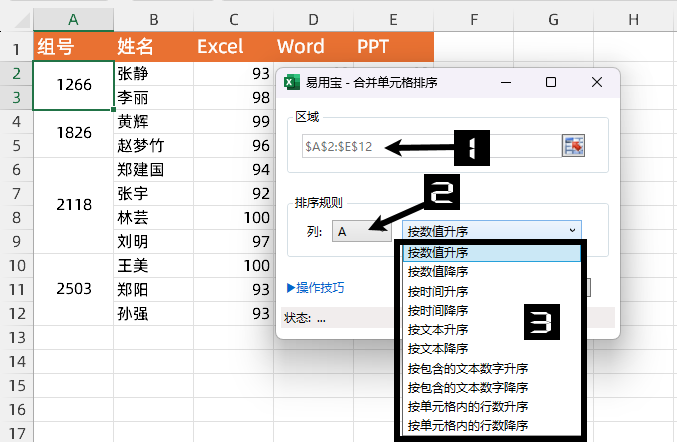Click the Excel score 97 for 刘明
This screenshot has height=442, width=677.
pyautogui.click(x=234, y=241)
